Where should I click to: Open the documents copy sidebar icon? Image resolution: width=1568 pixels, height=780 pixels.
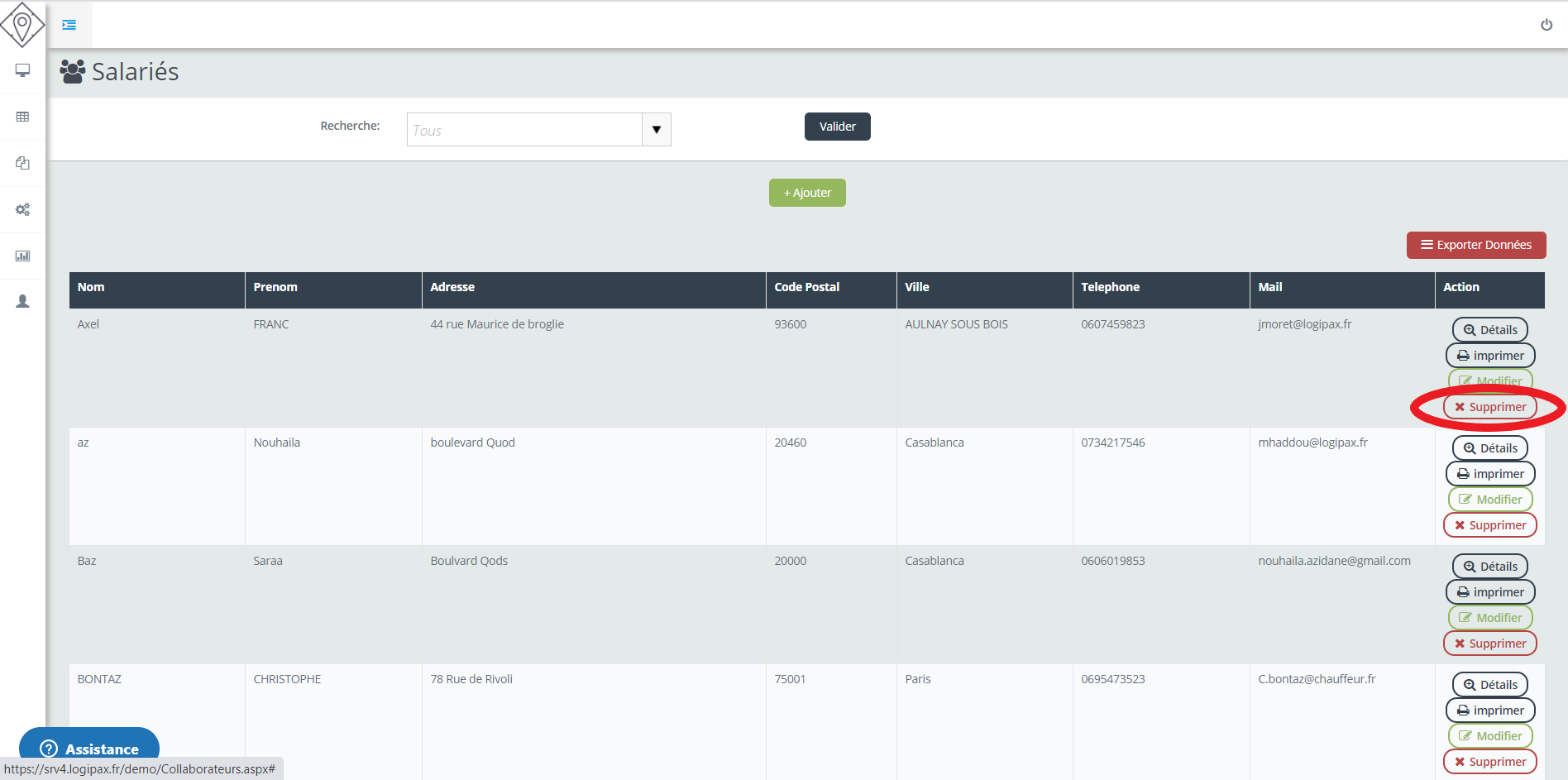(x=22, y=163)
